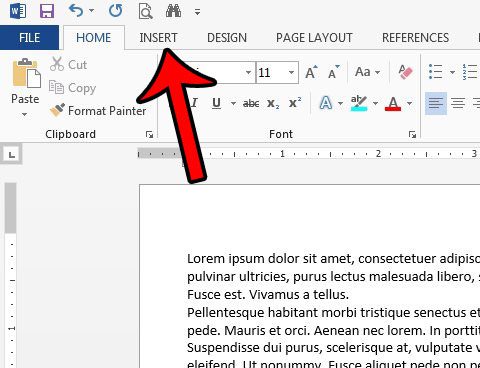The height and width of the screenshot is (368, 480).
Task: Apply the text highlight color
Action: 359,103
